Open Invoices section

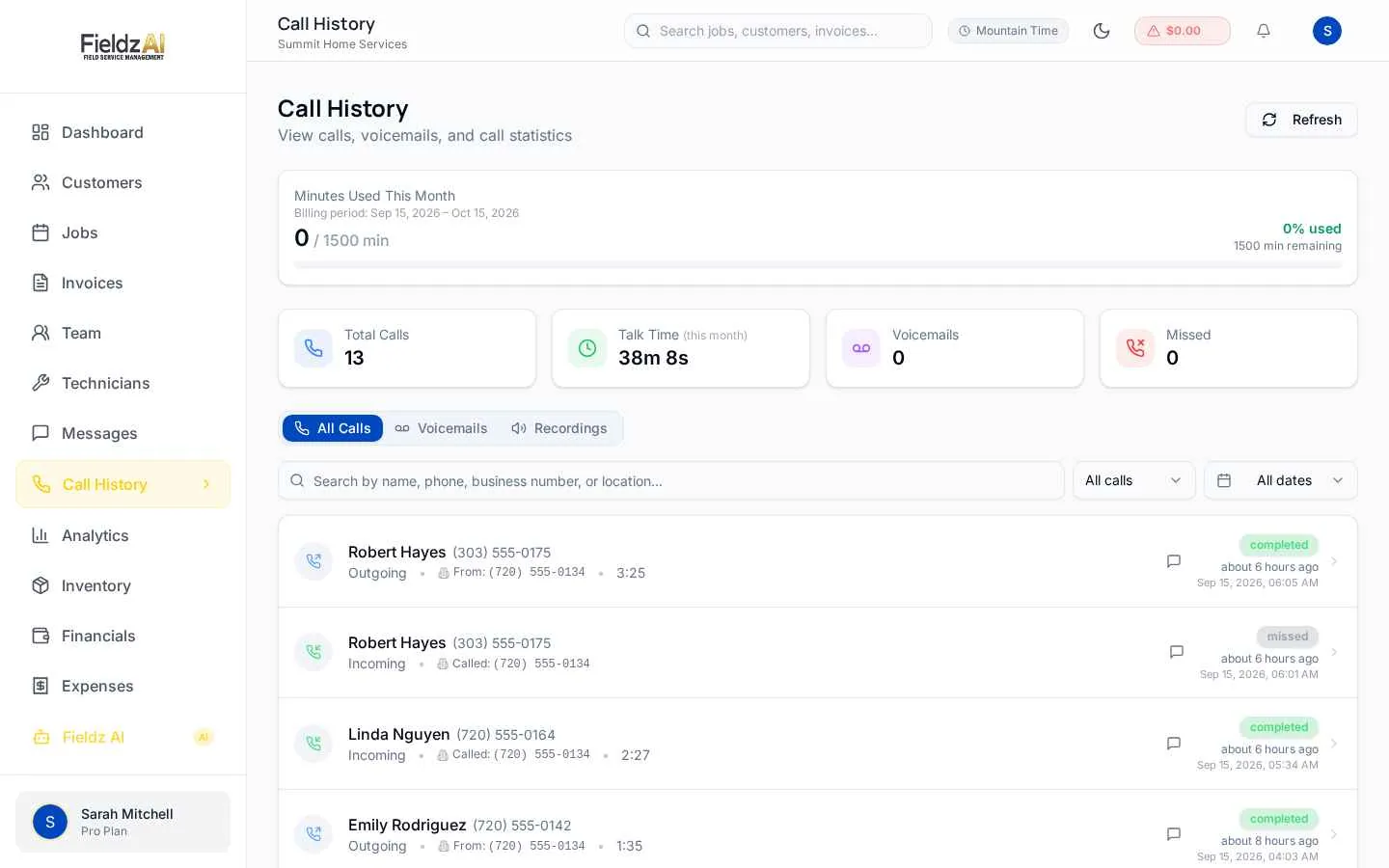123,283
